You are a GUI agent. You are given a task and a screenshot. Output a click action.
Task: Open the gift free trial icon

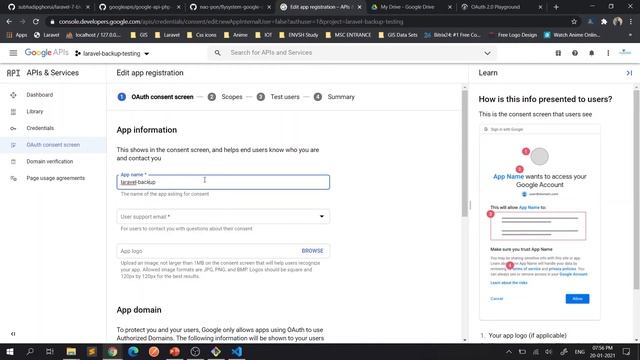[x=558, y=53]
